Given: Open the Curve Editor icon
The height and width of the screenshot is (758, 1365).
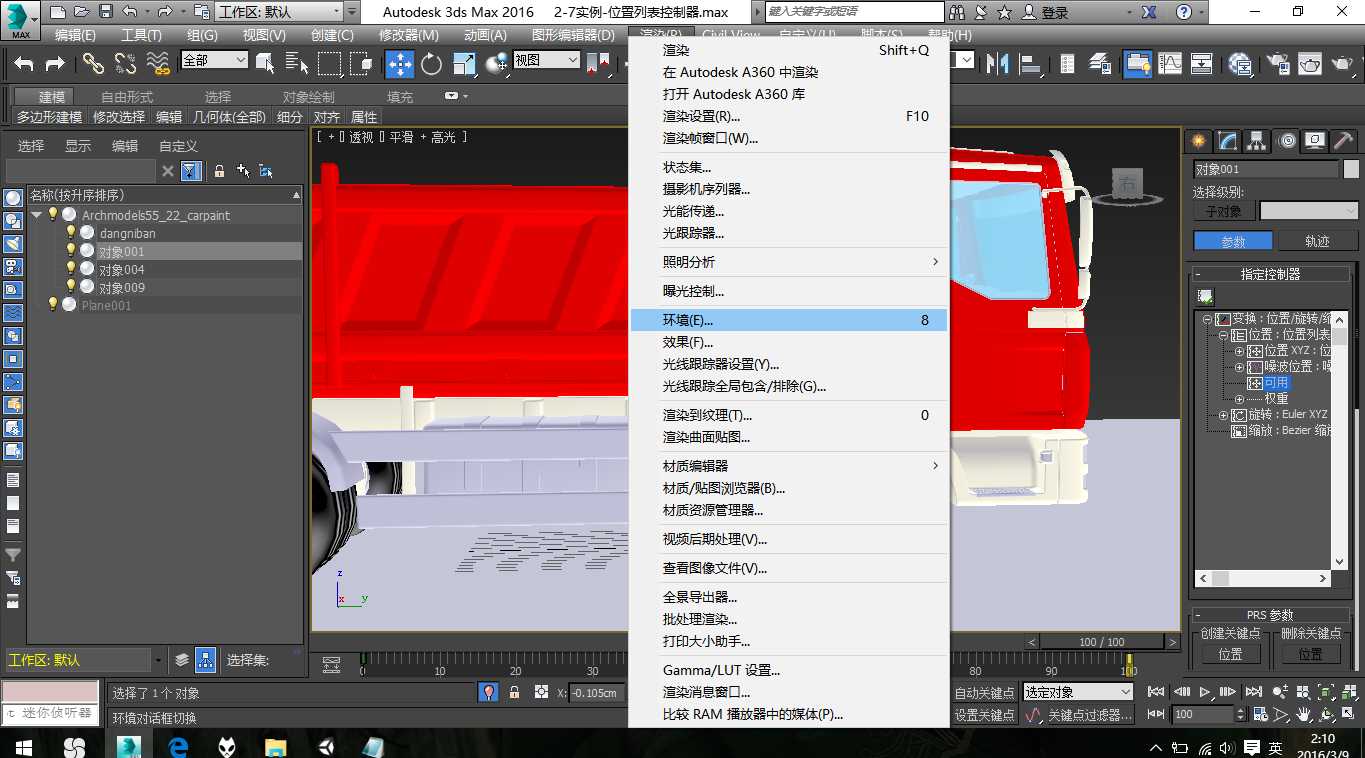Looking at the screenshot, I should point(1170,64).
